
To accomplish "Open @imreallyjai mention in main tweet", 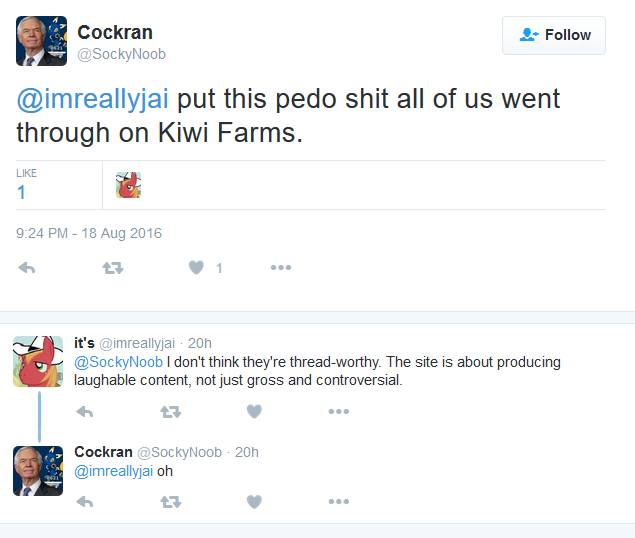I will 92,99.
